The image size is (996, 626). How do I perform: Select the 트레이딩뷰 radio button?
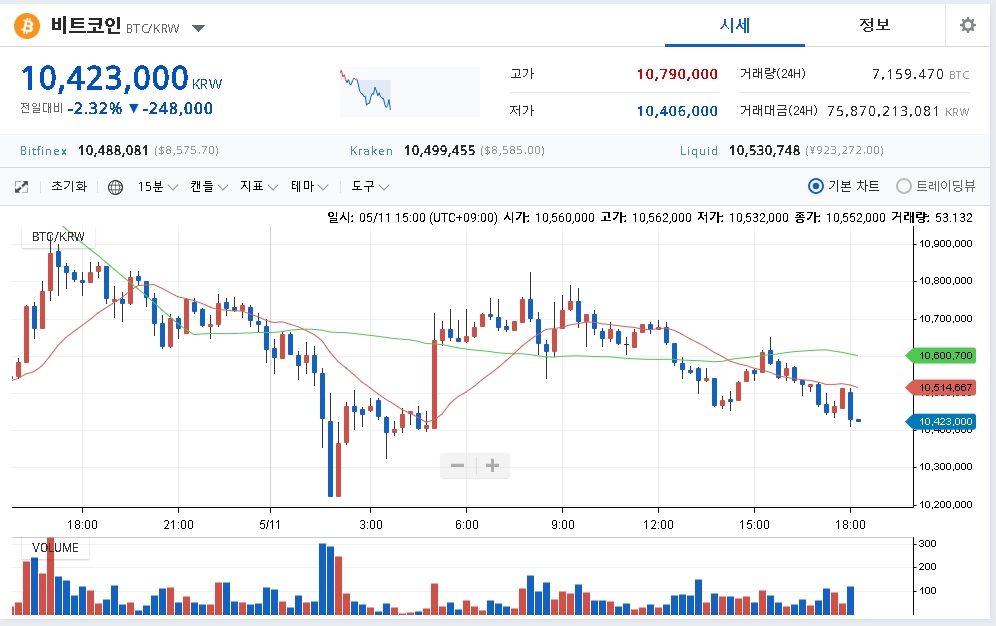coord(903,186)
